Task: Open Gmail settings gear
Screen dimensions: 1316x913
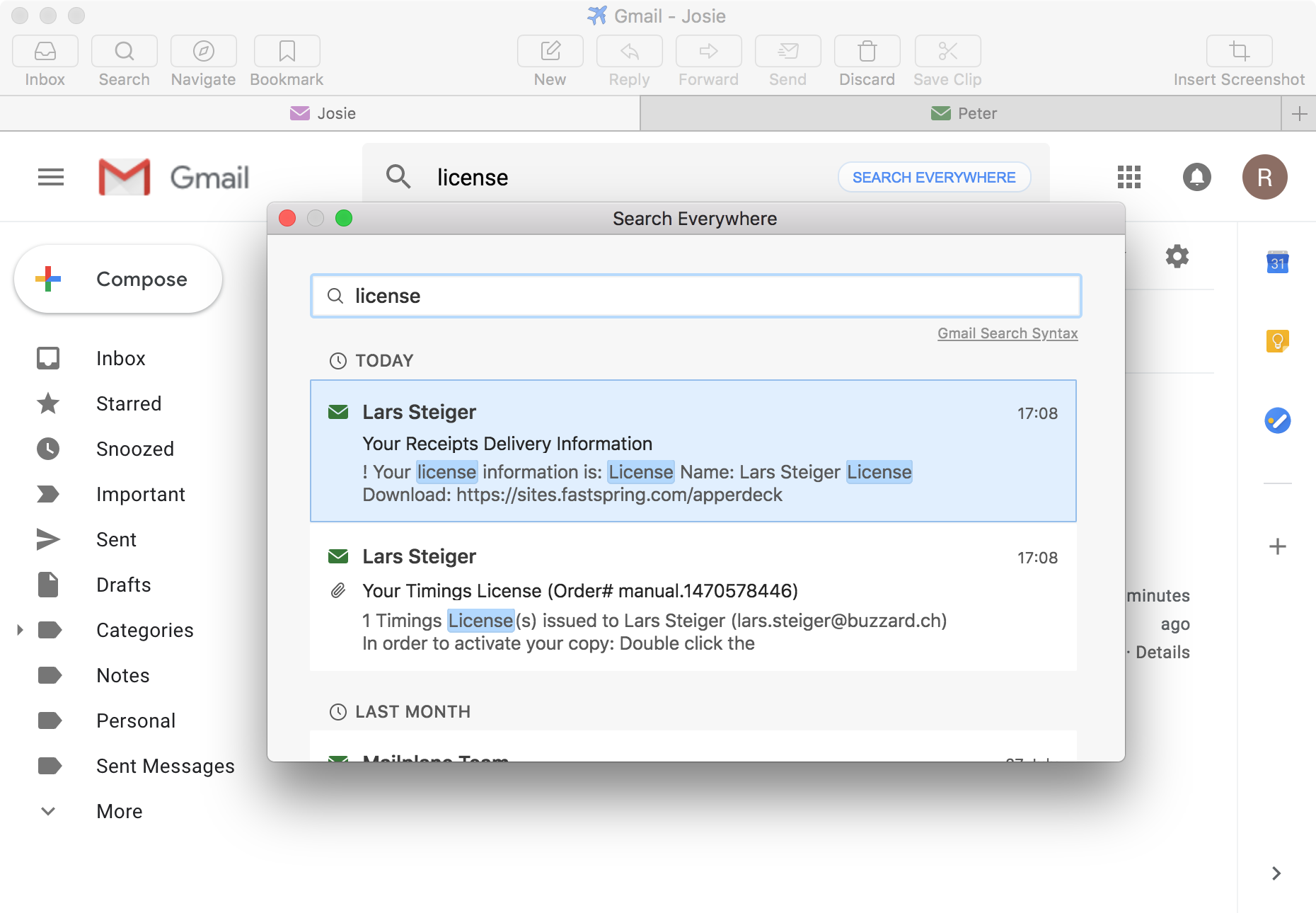Action: (1177, 256)
